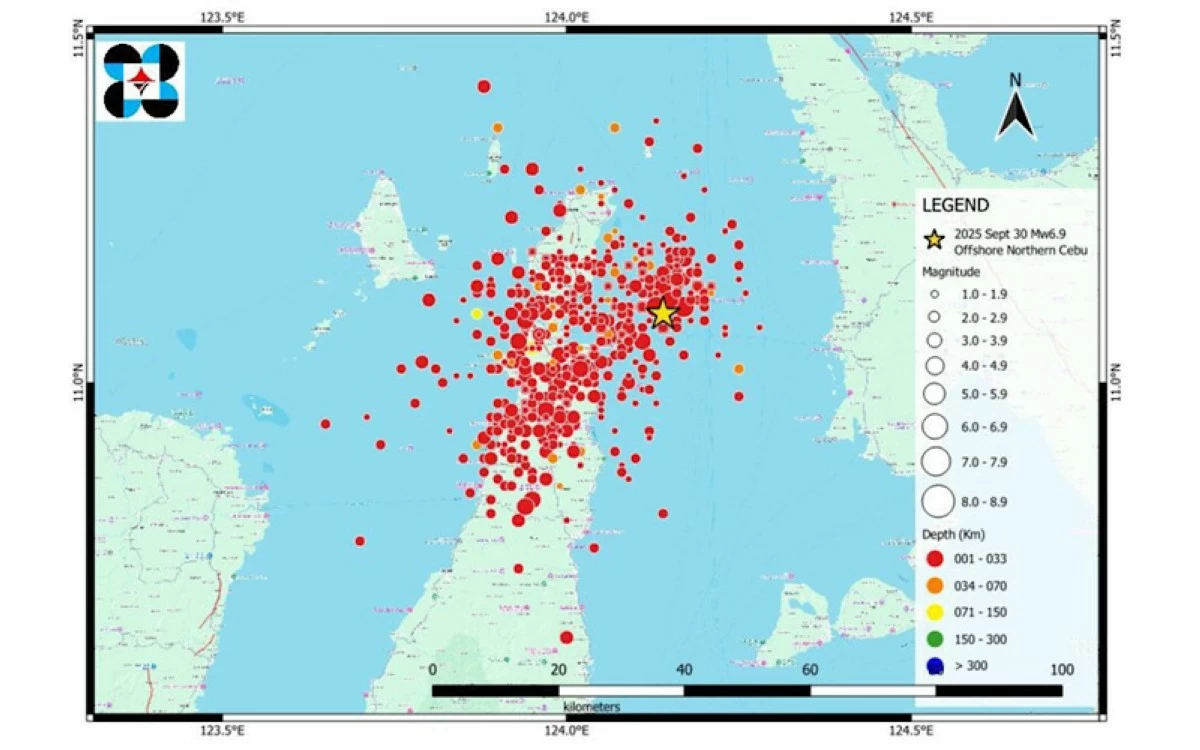Click the 100 mark on the scale bar
The image size is (1200, 750).
(x=1061, y=670)
